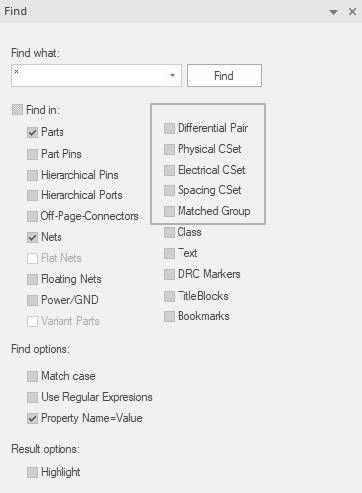
Task: Close the Find panel
Action: (x=352, y=12)
